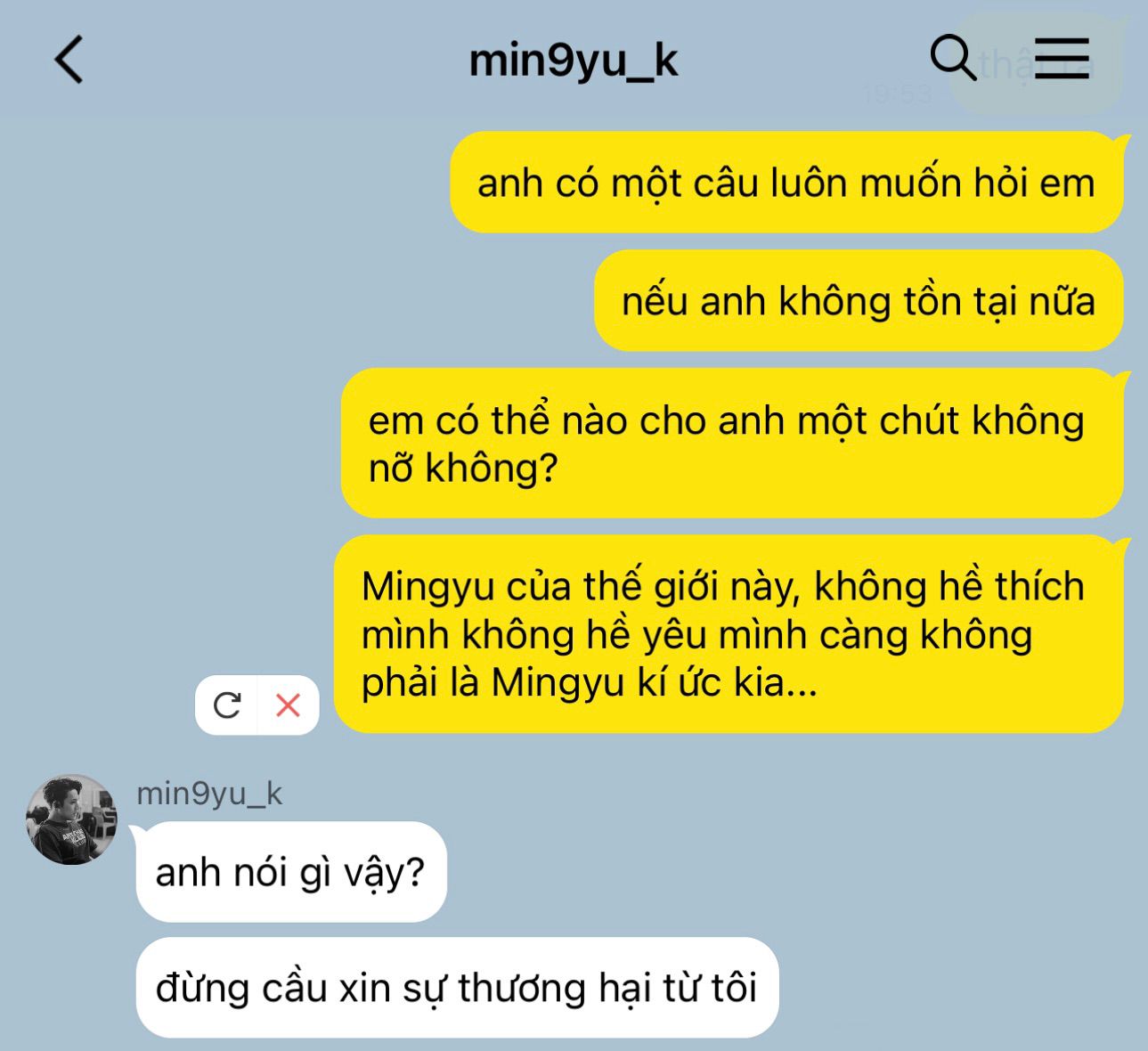Screen dimensions: 1148x1051
Task: Select bubble 'đừng cầu xin sự thương hại'
Action: (457, 988)
